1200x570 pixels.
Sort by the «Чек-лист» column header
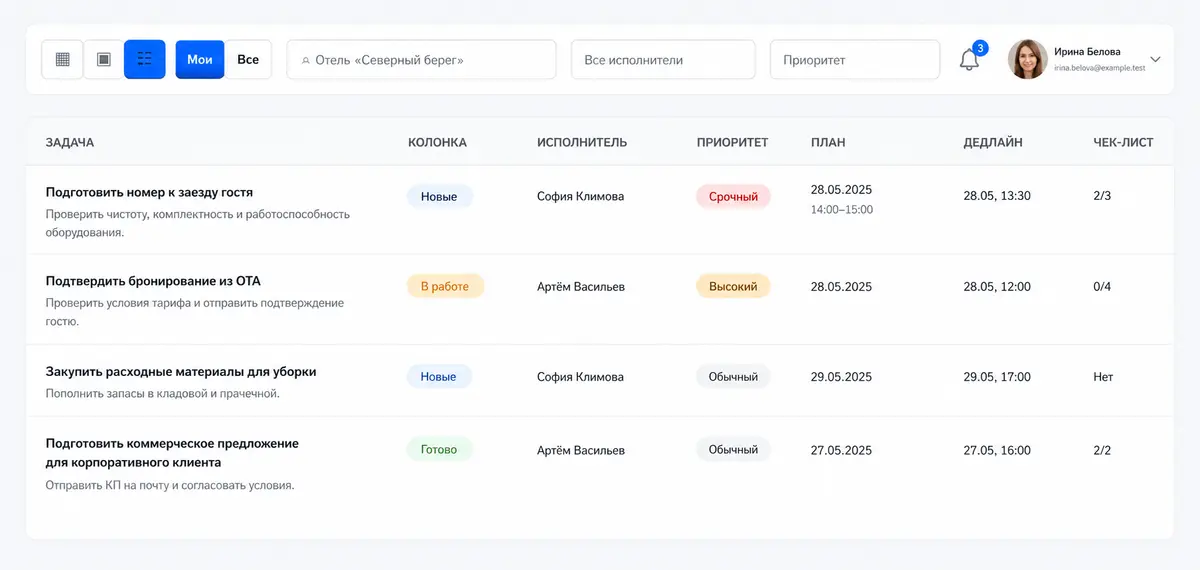coord(1123,142)
